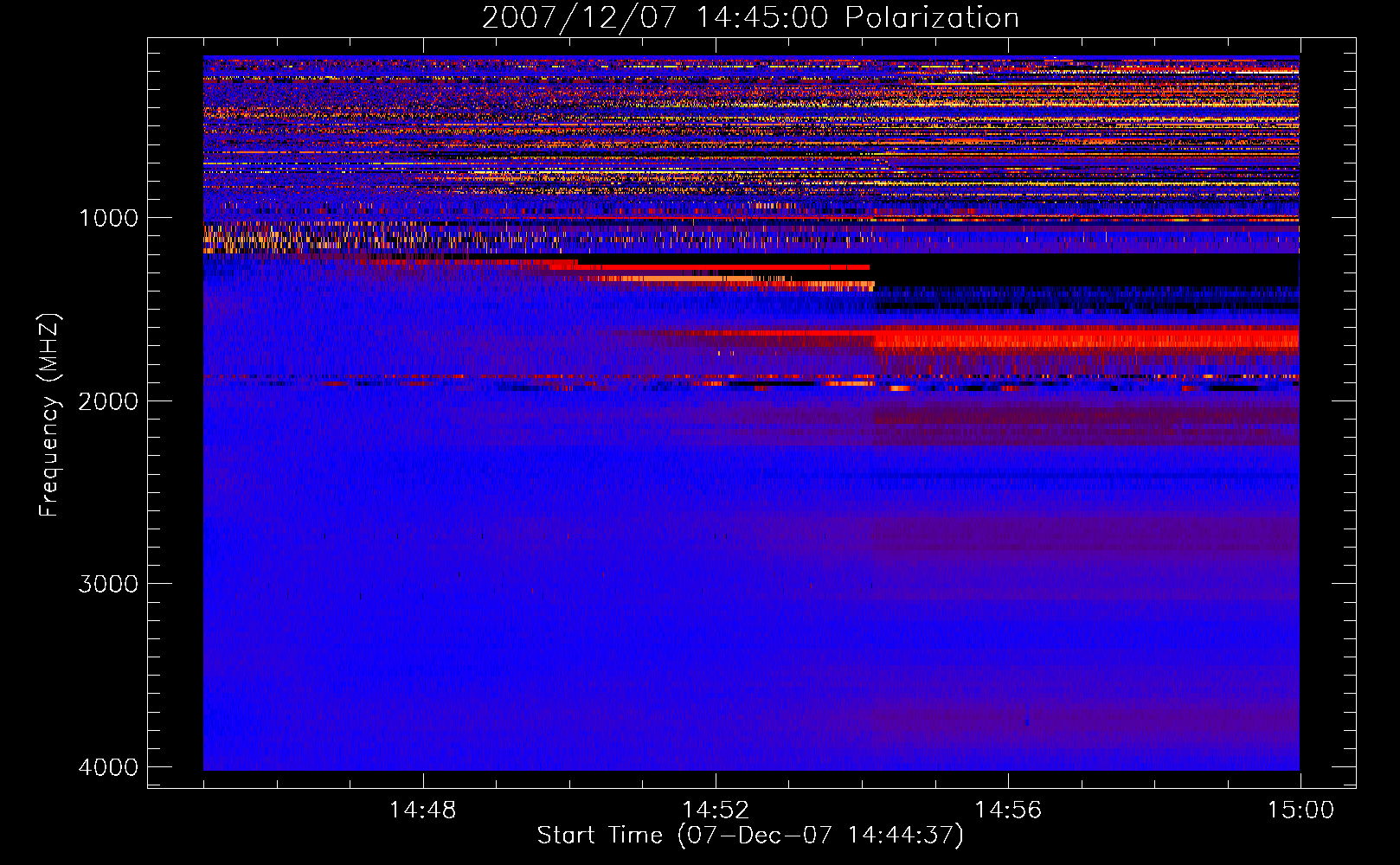Click the black data gap near 1300 MHz

(1086, 271)
